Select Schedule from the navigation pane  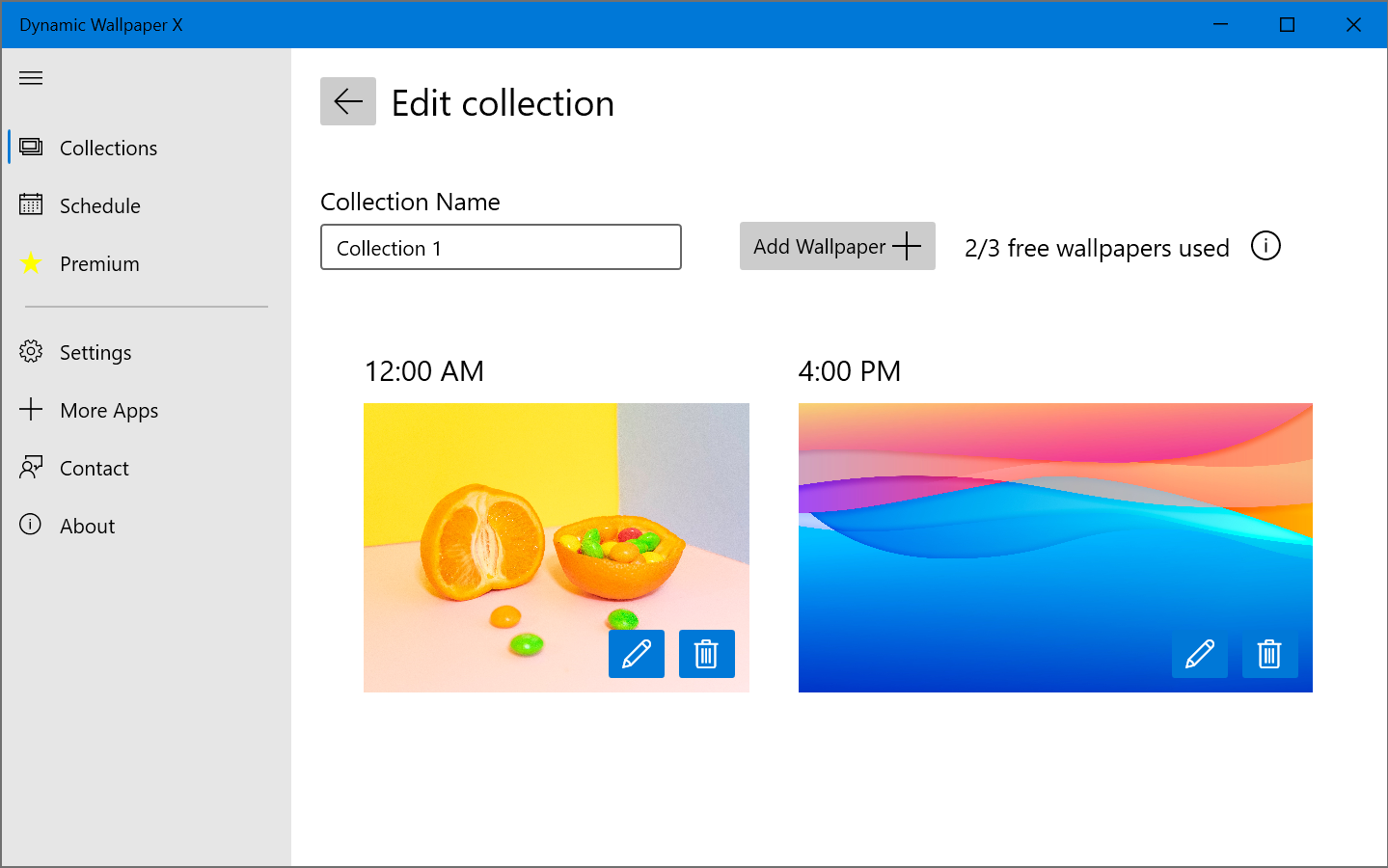tap(99, 205)
